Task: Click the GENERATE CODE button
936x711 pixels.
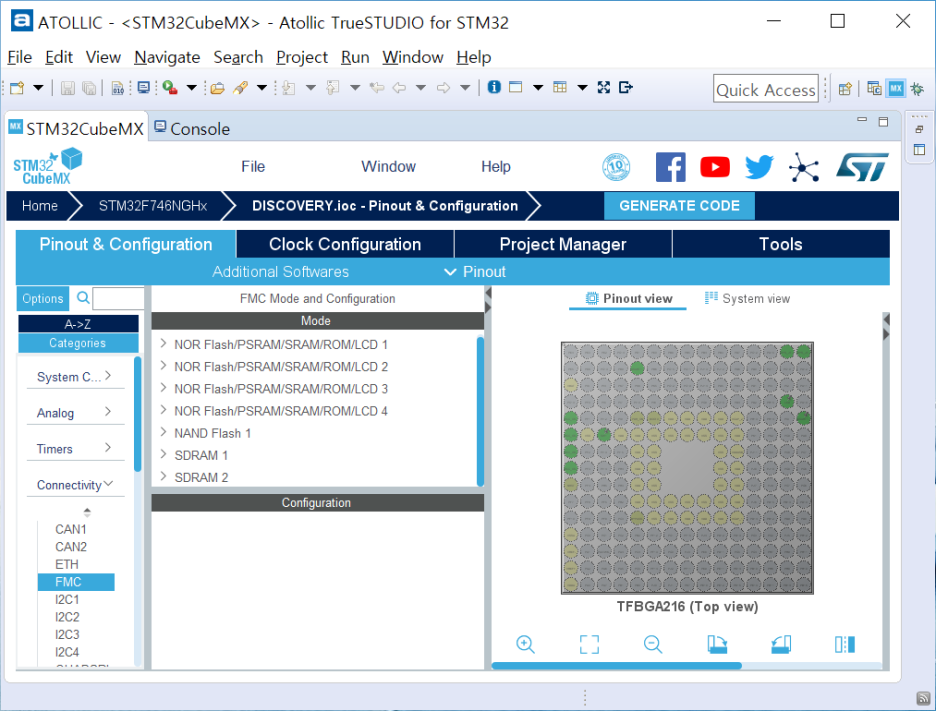Action: (679, 206)
